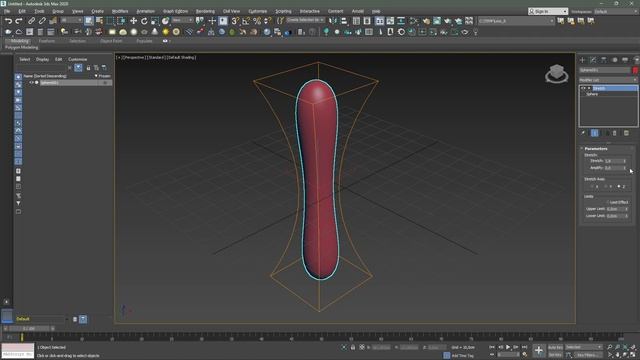The height and width of the screenshot is (360, 640).
Task: Click the Align tool icon
Action: click(344, 21)
